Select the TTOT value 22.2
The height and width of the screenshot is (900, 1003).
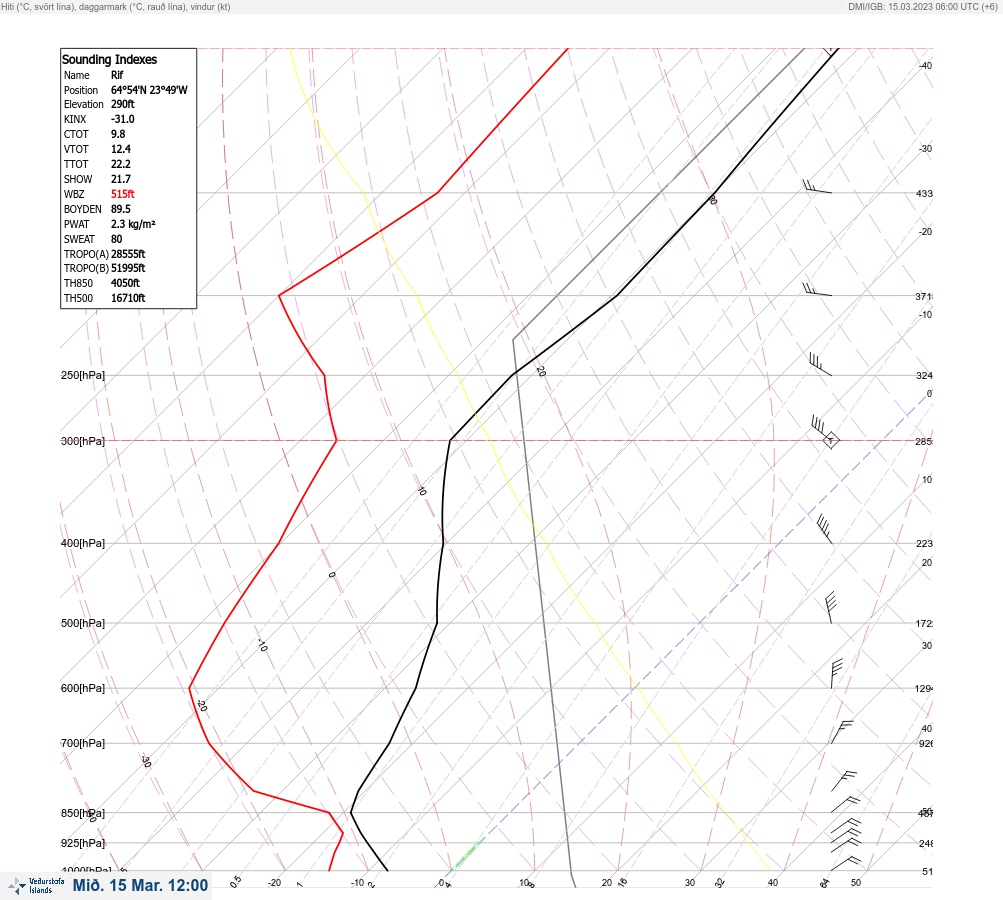(121, 164)
